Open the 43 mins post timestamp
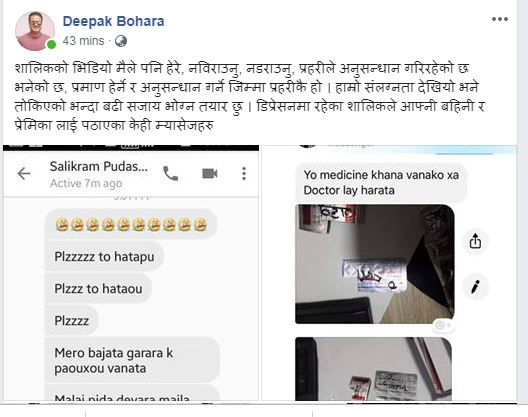Screen dimensions: 528x417 [x=84, y=41]
